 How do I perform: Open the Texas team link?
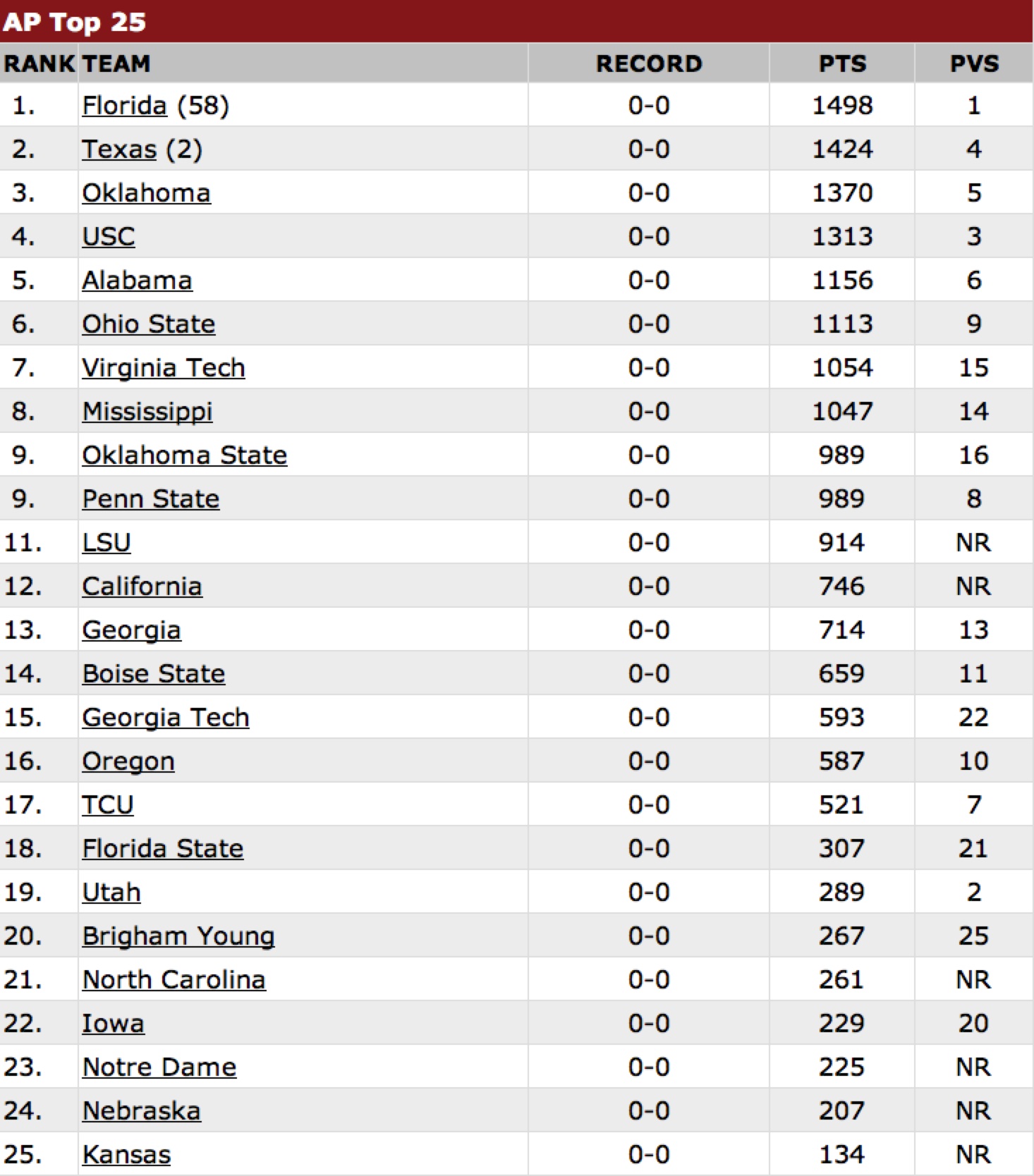click(x=119, y=149)
